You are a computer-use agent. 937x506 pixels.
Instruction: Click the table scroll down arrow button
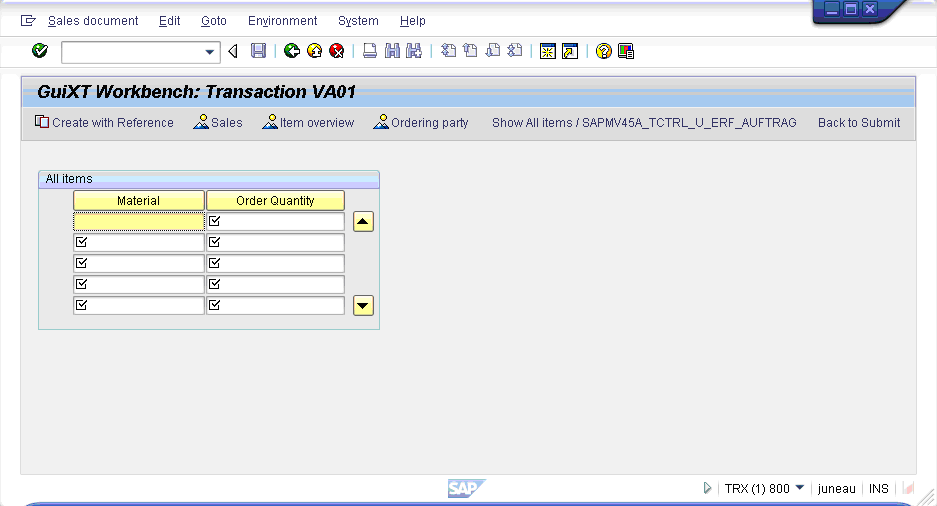363,305
